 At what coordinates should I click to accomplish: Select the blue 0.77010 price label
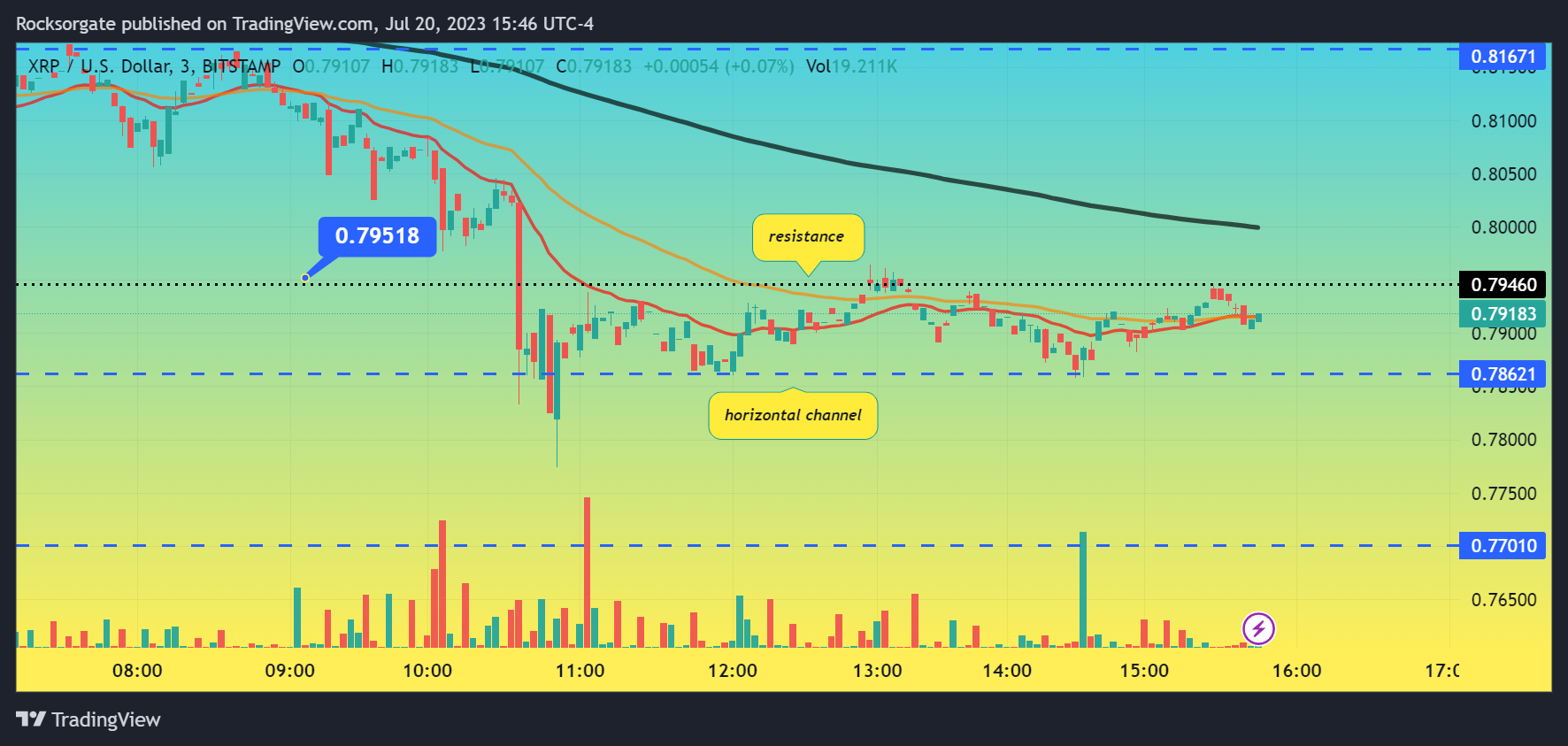click(1503, 545)
